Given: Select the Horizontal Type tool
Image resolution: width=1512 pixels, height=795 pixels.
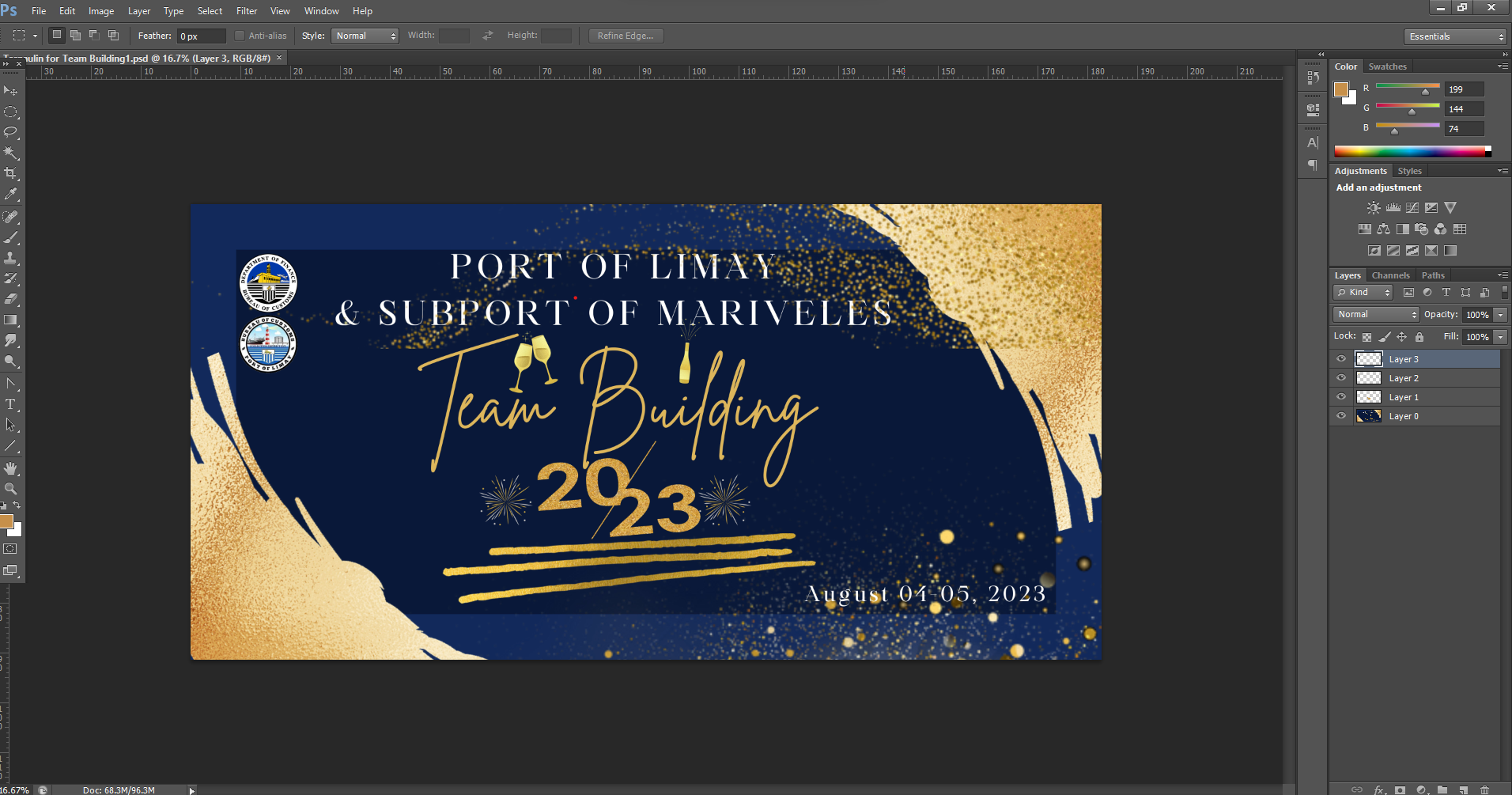Looking at the screenshot, I should (x=10, y=404).
